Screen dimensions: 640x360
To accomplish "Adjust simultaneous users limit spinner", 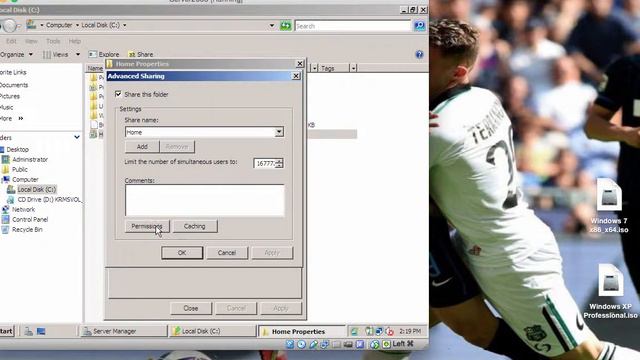I will coord(279,163).
